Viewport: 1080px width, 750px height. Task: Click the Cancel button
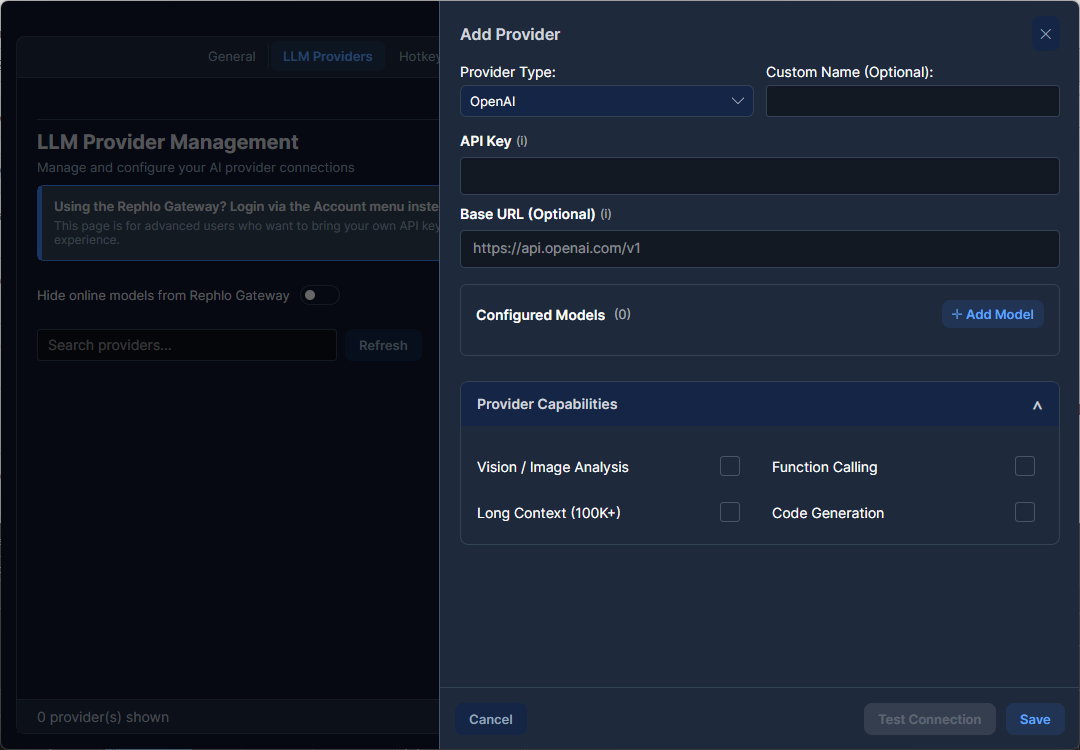click(490, 719)
